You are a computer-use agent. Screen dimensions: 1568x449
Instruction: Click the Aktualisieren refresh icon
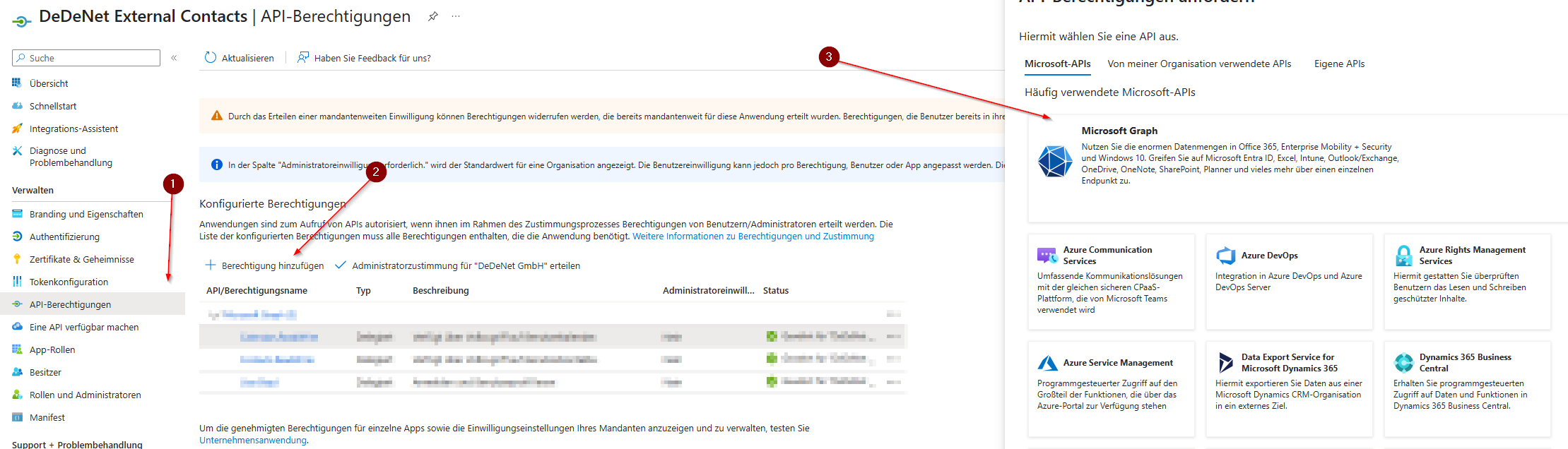[211, 58]
